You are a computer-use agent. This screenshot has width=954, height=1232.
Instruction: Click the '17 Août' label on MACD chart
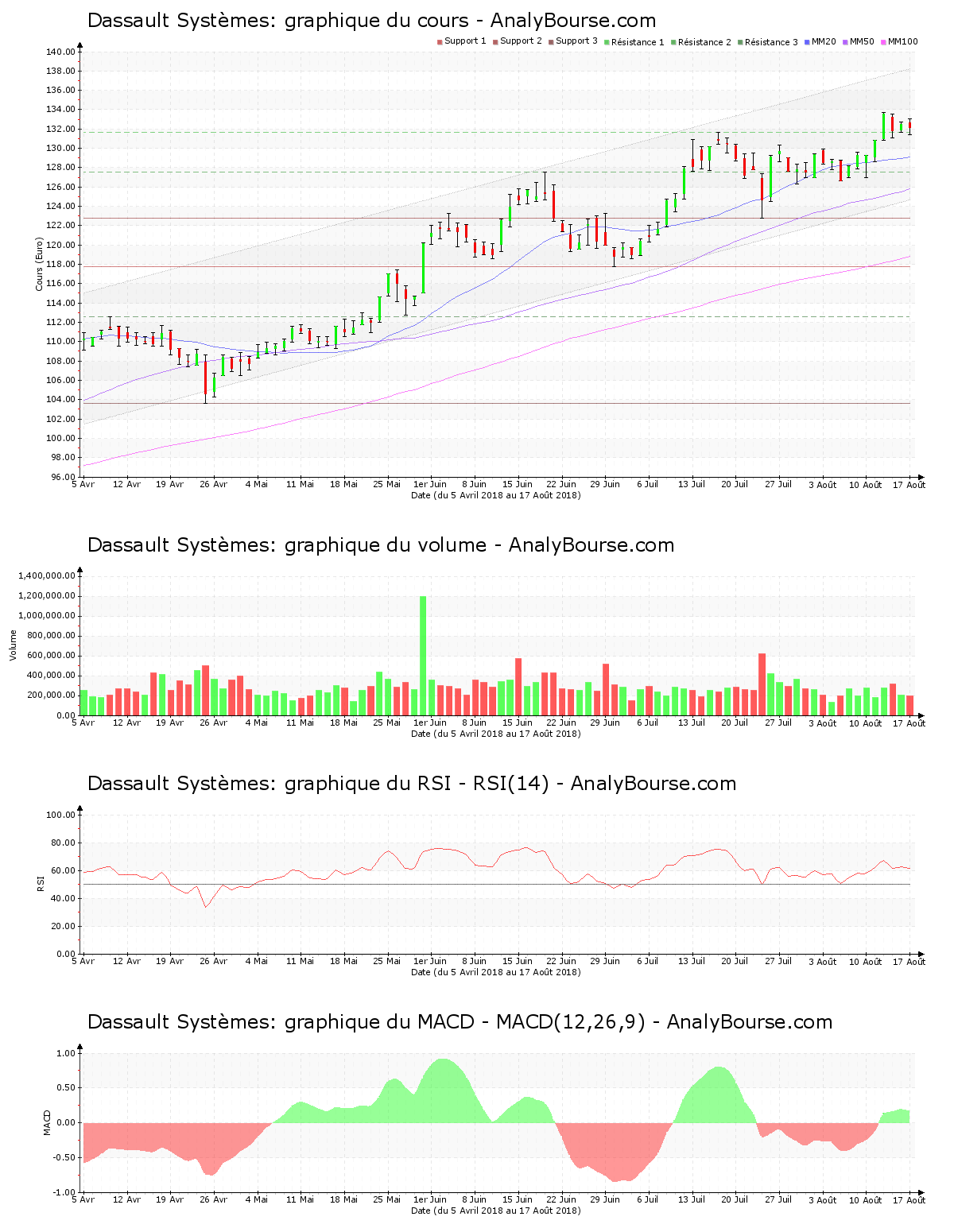[x=909, y=1199]
